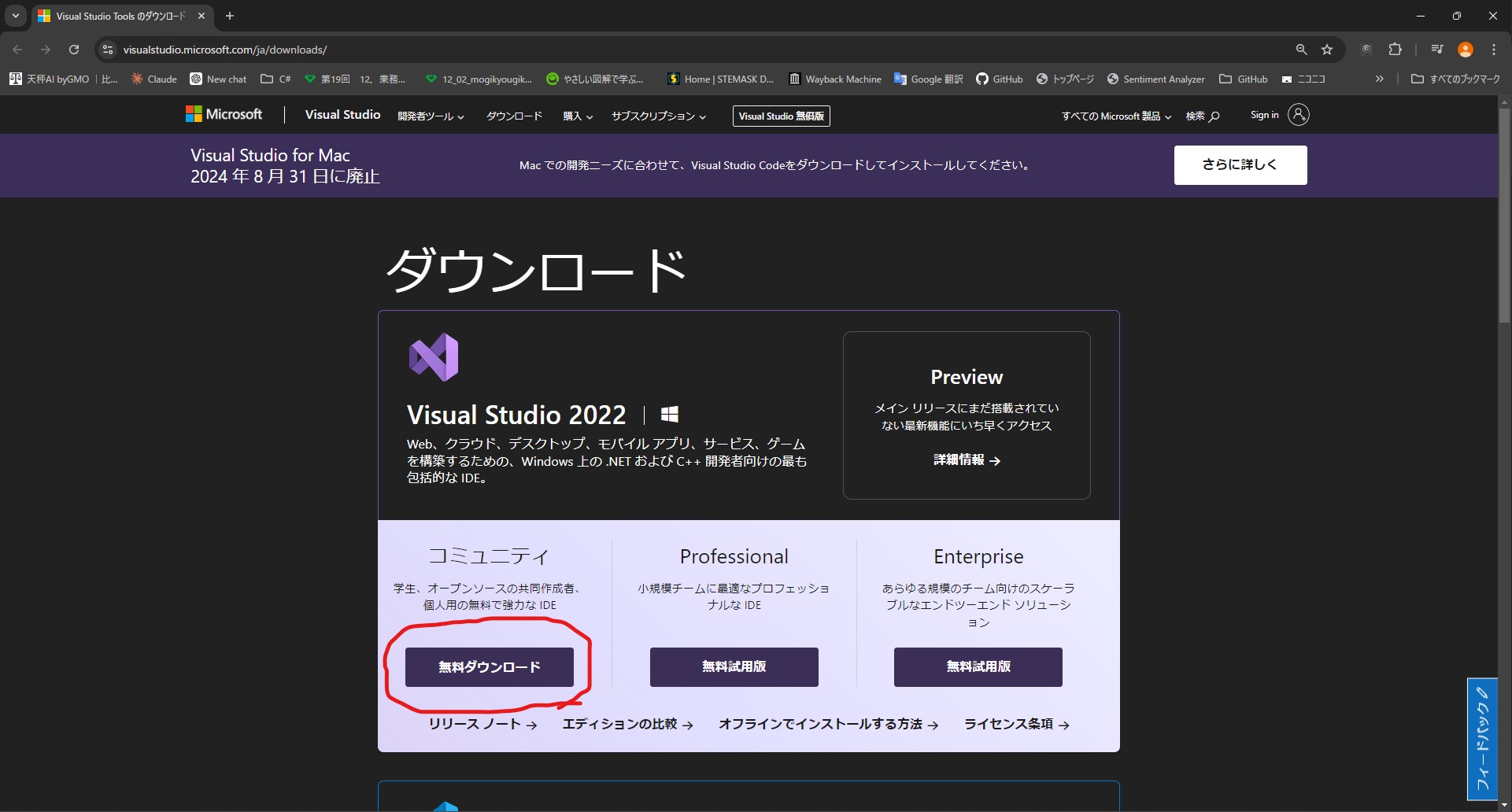The height and width of the screenshot is (812, 1512).
Task: Open the Preview 詳細情報 link
Action: click(x=967, y=460)
